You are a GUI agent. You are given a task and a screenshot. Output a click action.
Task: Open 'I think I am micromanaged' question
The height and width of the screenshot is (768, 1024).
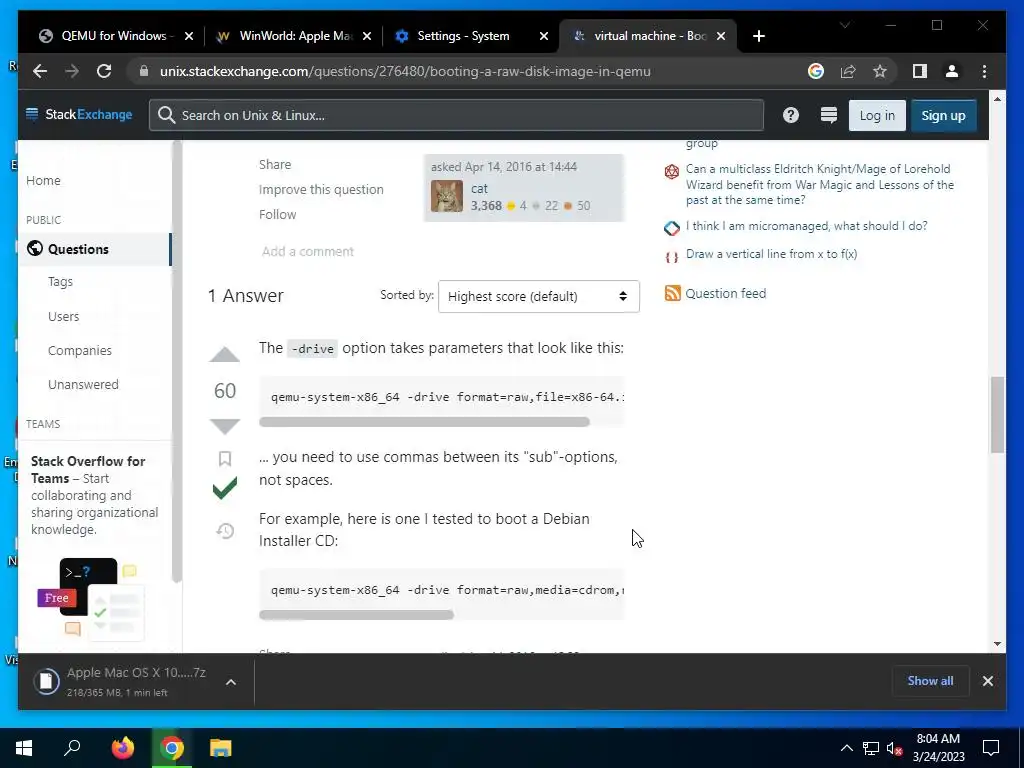pyautogui.click(x=807, y=226)
